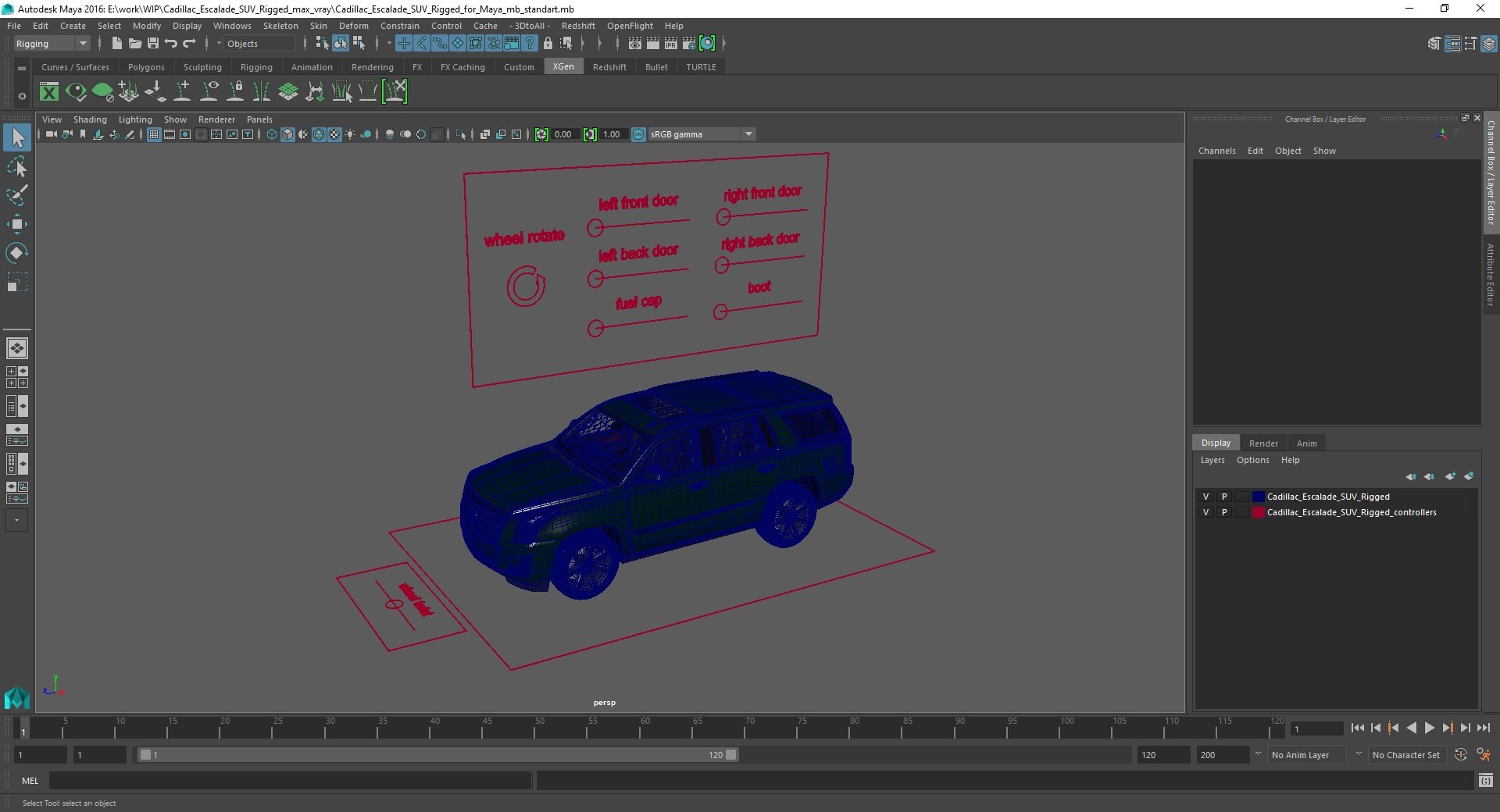The width and height of the screenshot is (1500, 812).
Task: Switch to the Redshift shelf tab
Action: [x=609, y=67]
